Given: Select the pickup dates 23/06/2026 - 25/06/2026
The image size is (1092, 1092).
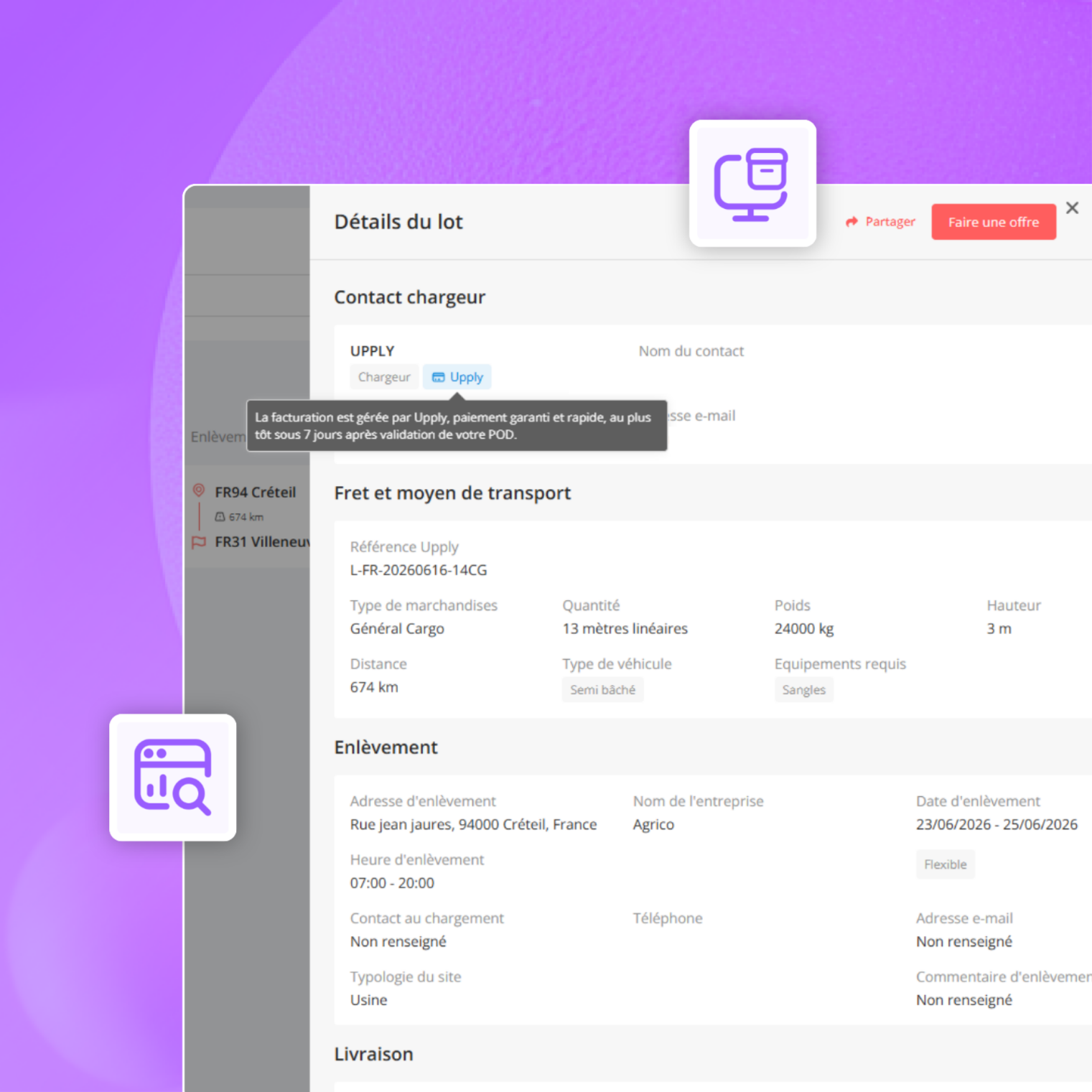Looking at the screenshot, I should (997, 824).
